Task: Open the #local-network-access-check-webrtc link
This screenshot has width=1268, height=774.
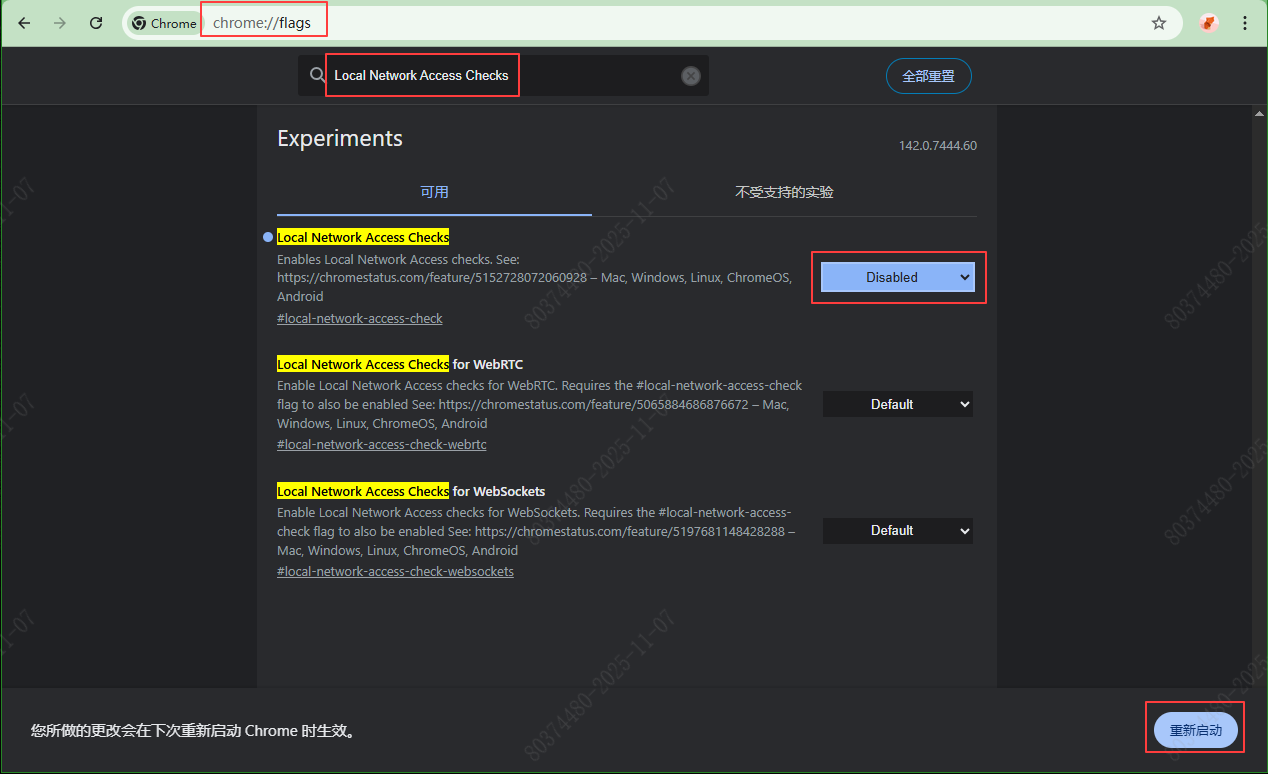Action: pyautogui.click(x=381, y=445)
